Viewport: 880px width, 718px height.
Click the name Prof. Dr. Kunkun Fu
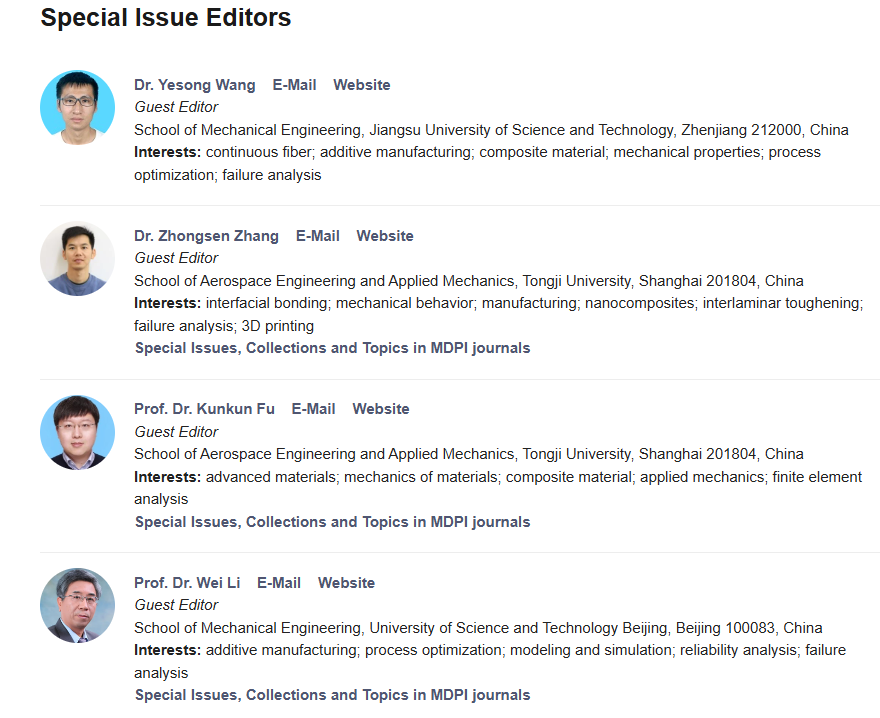click(204, 409)
